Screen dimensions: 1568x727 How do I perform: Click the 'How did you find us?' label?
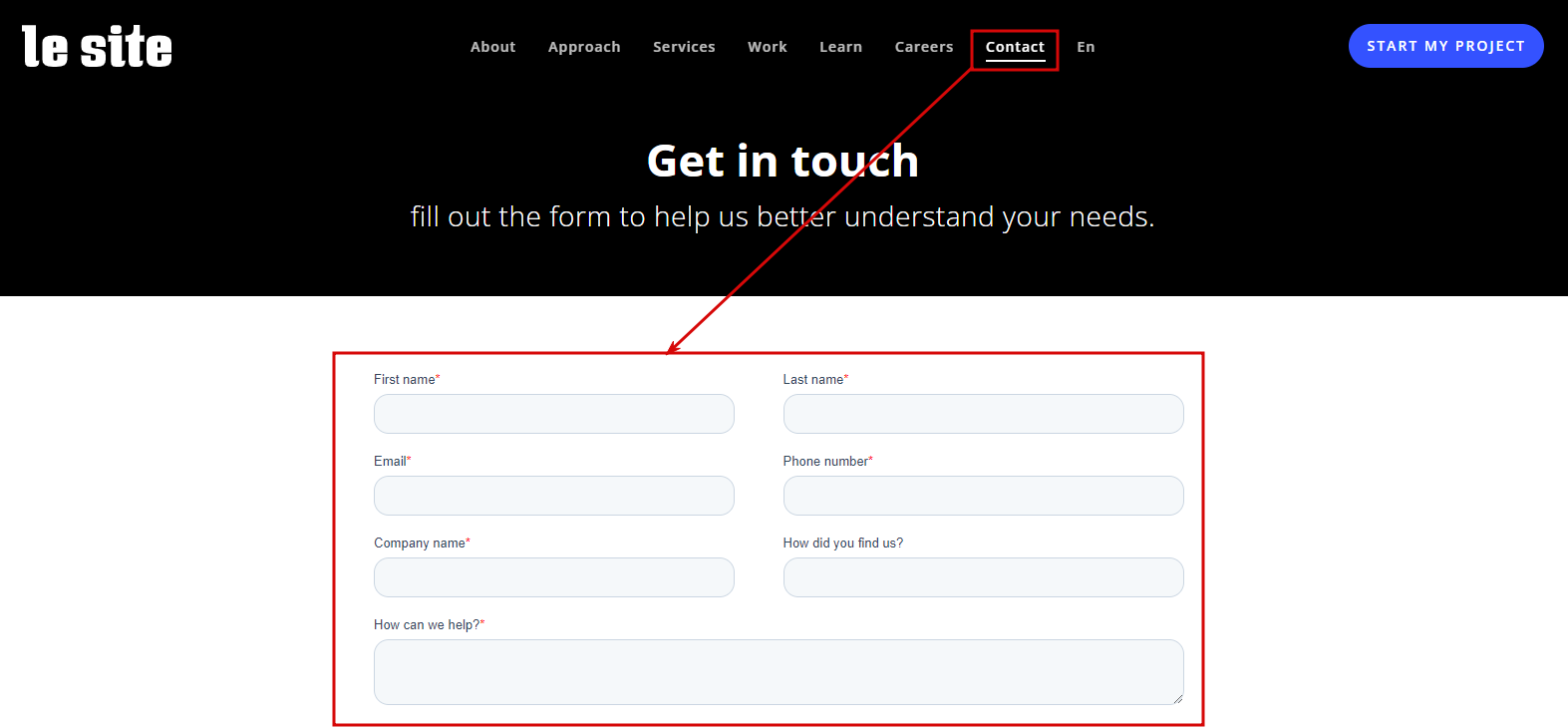[843, 543]
